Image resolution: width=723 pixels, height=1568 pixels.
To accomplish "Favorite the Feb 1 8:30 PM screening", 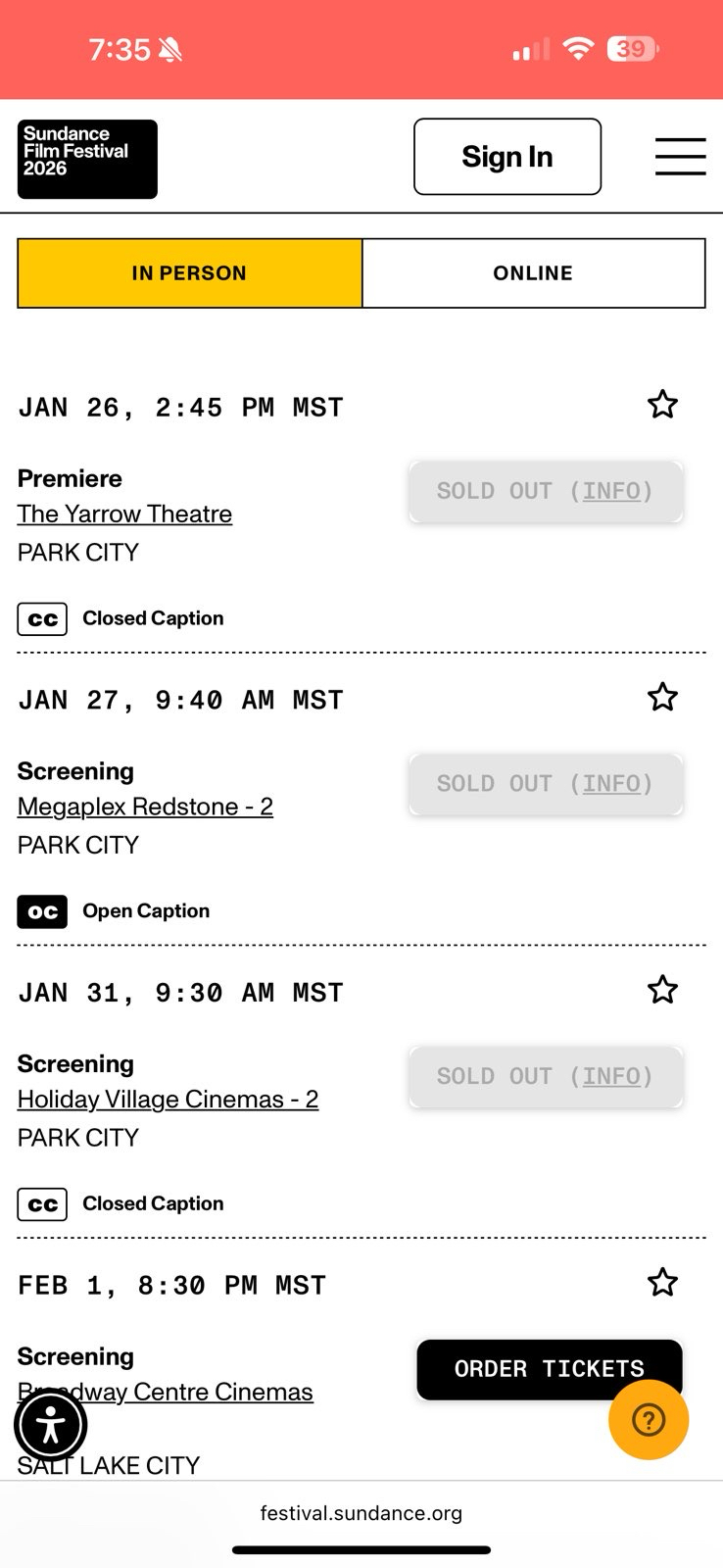I will (x=662, y=1283).
